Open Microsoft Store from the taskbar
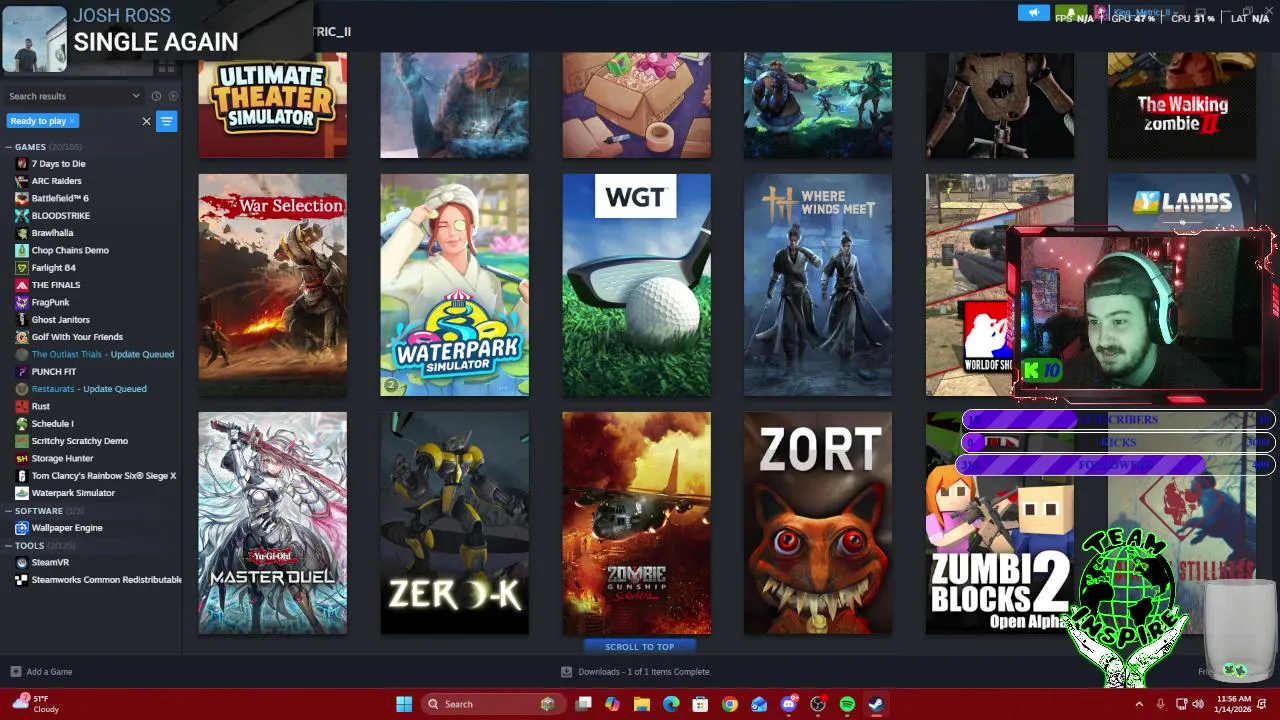 click(701, 704)
